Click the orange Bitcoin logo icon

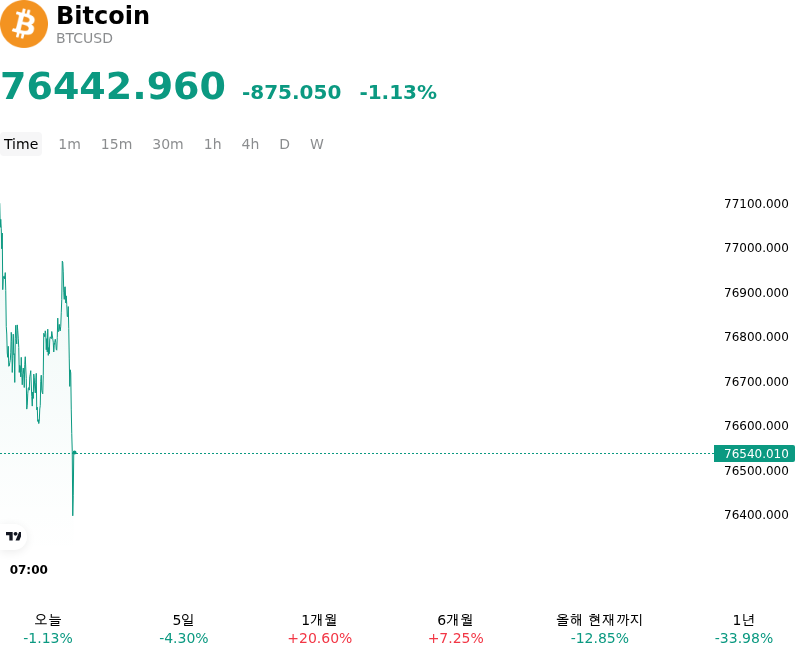[24, 24]
